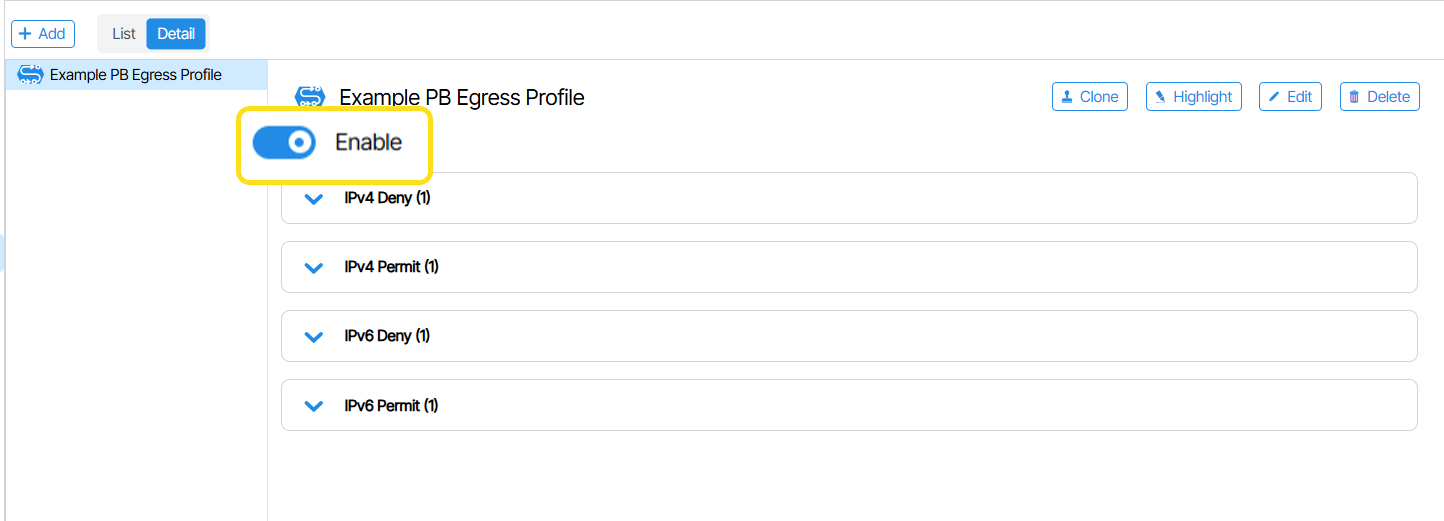Image resolution: width=1444 pixels, height=521 pixels.
Task: Select the Detail view tab
Action: click(x=176, y=34)
